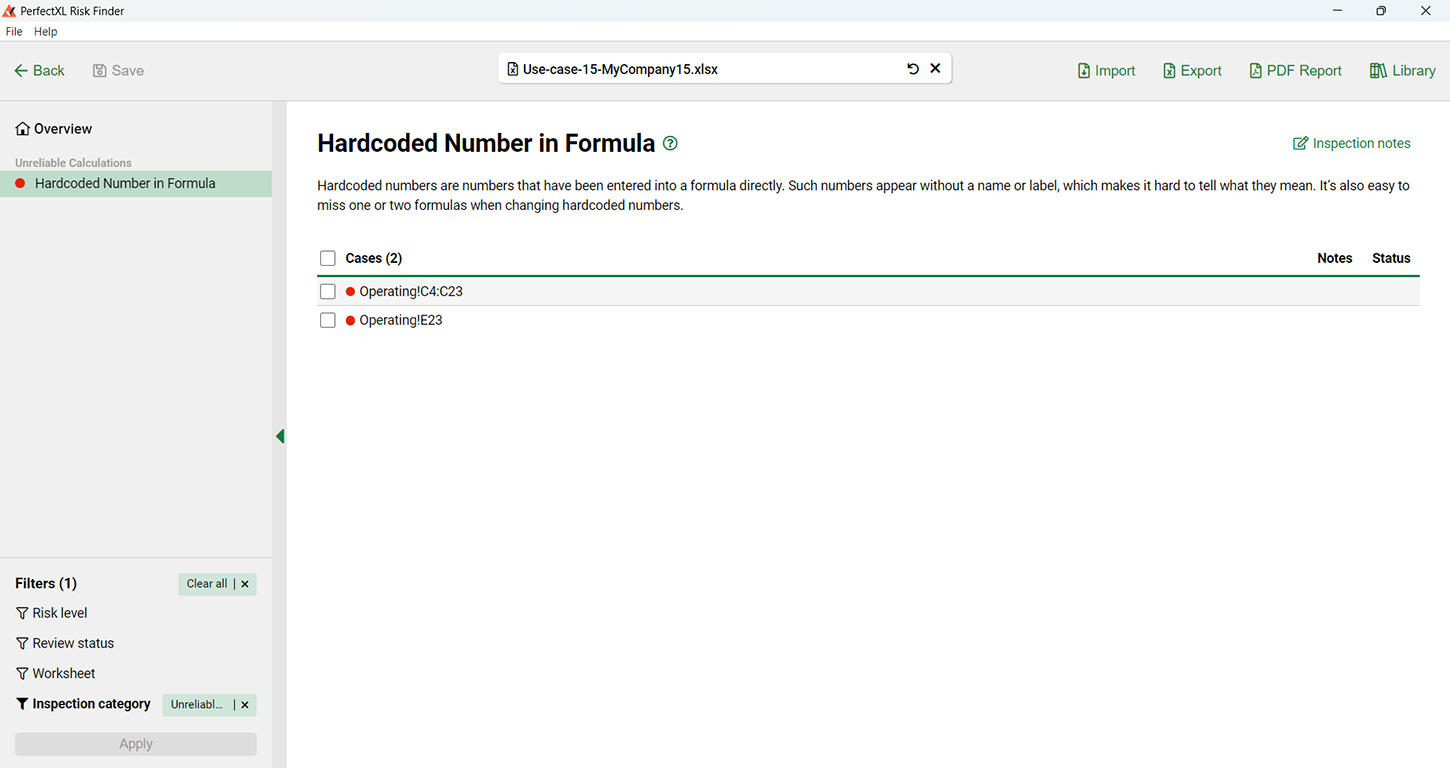Screen dimensions: 1450x768
Task: Collapse the sidebar with the green arrow
Action: click(280, 436)
